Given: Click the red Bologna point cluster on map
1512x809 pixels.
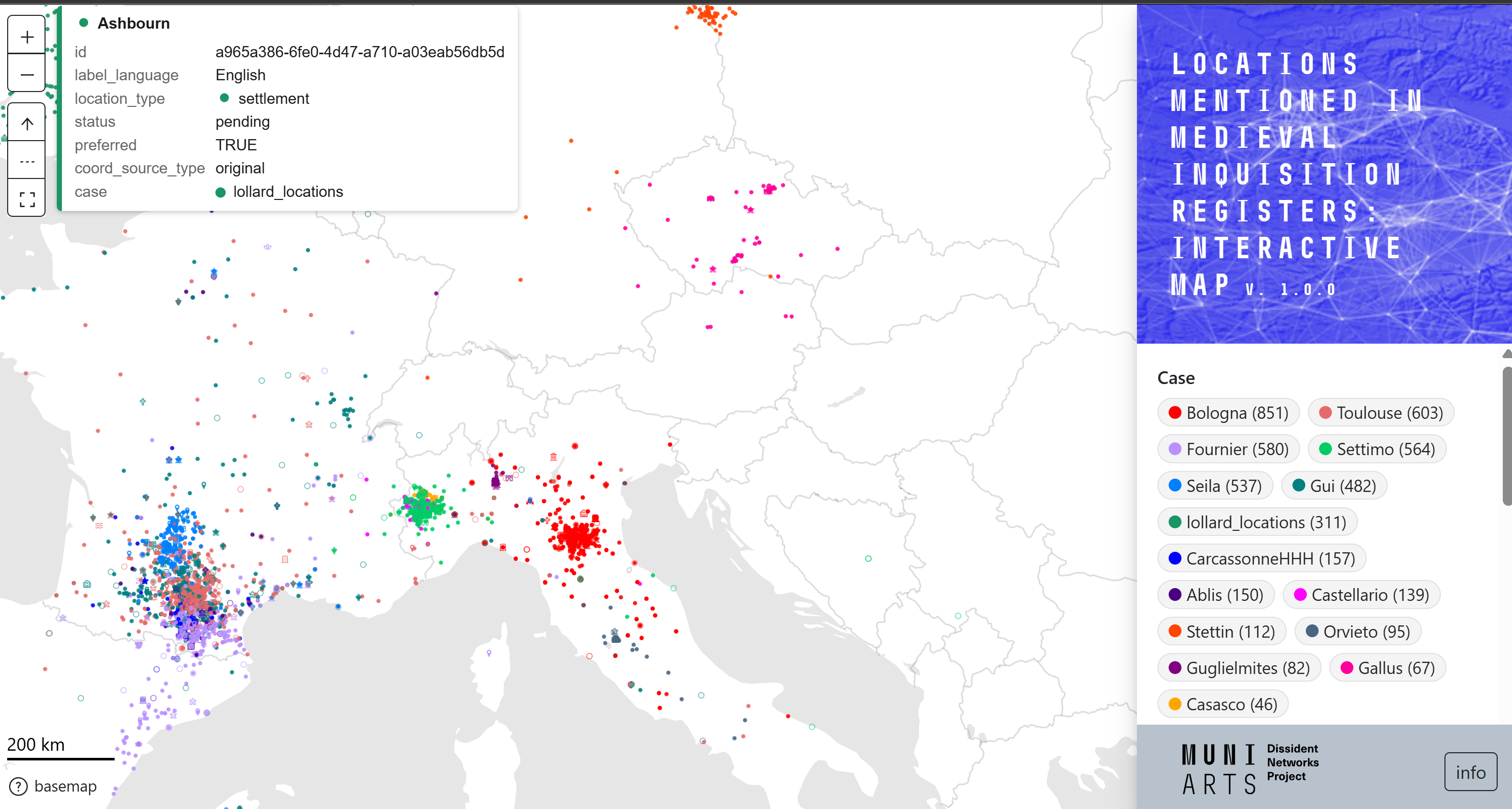Looking at the screenshot, I should 578,538.
